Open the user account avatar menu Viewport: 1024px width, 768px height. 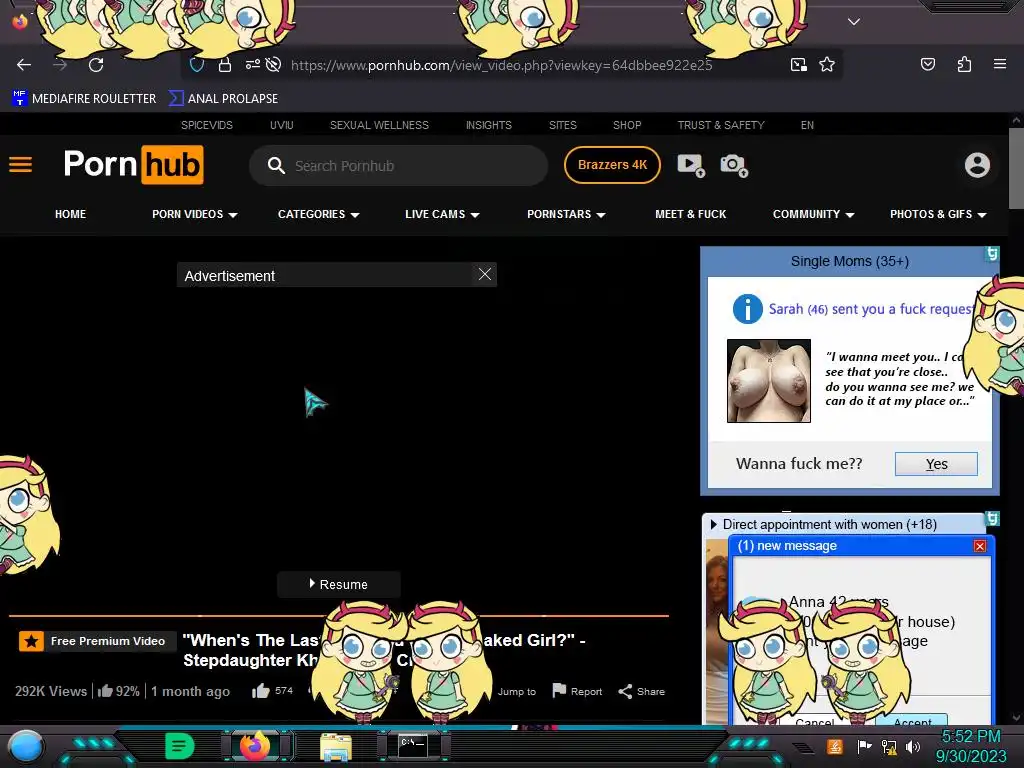(x=977, y=165)
